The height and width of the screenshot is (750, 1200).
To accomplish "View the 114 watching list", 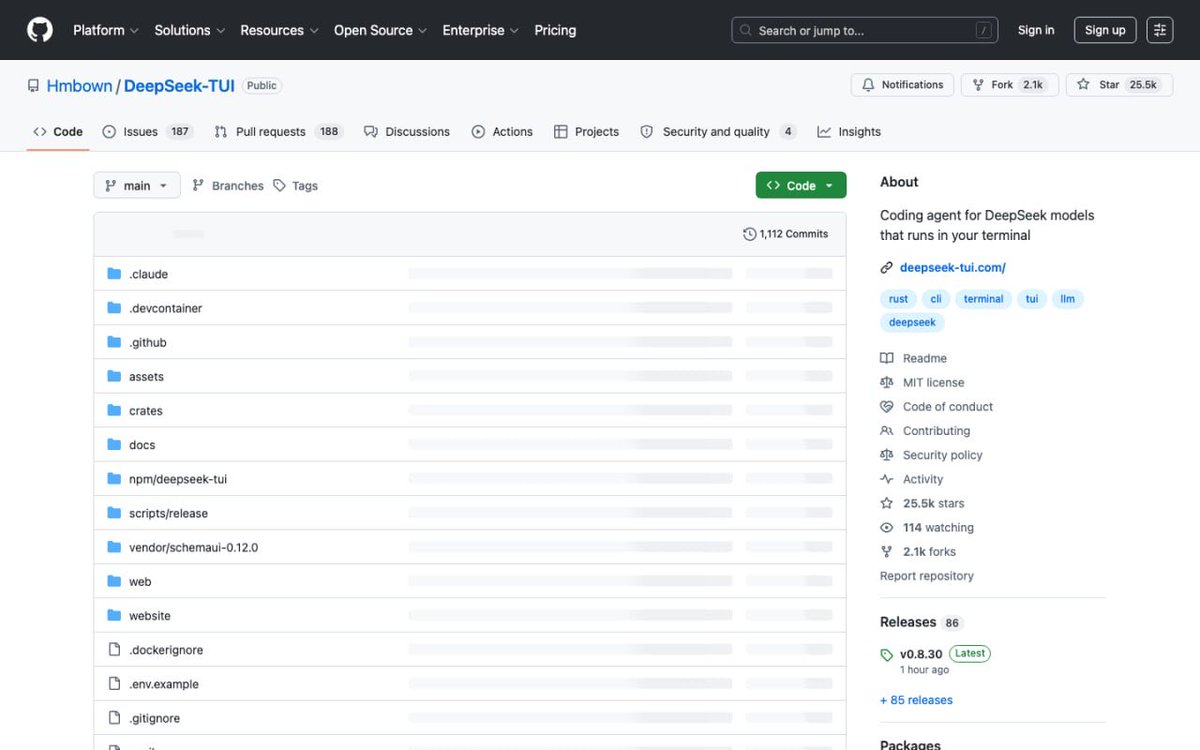I will coord(927,527).
